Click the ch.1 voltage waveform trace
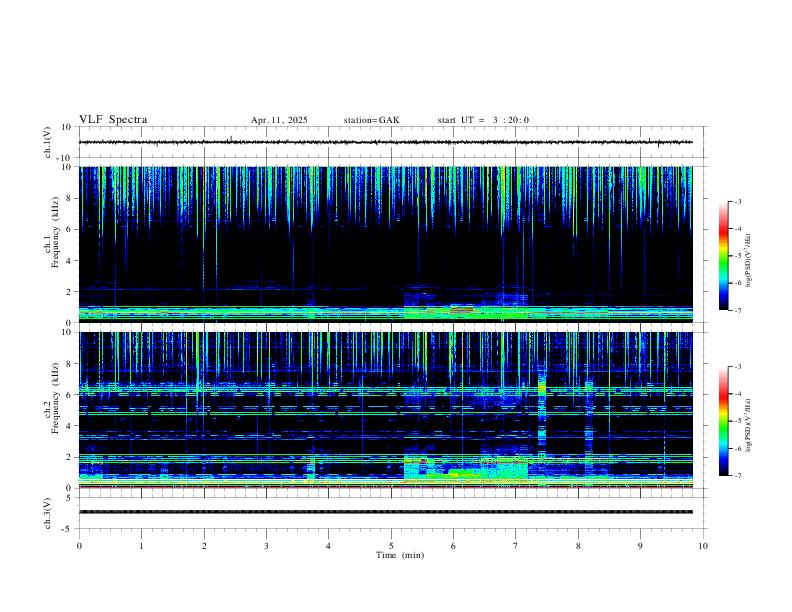 385,142
